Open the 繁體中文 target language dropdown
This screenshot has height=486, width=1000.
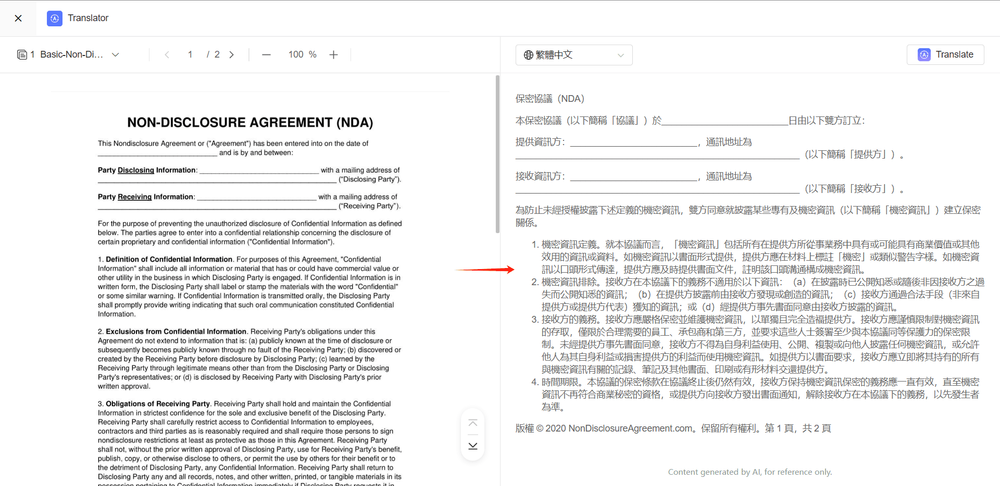574,55
